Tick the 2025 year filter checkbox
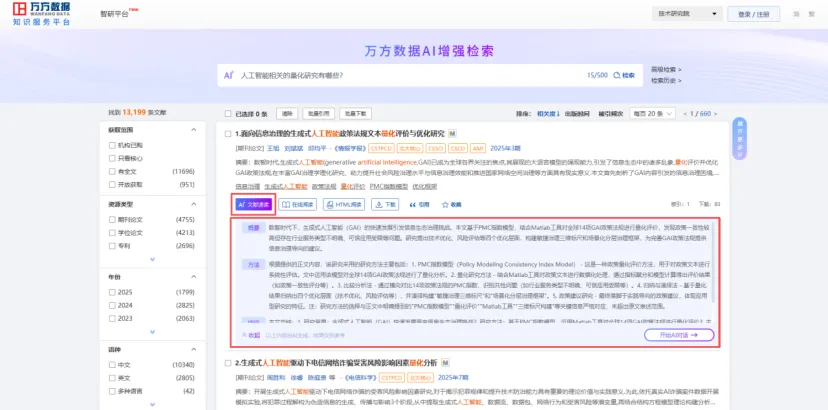828x410 pixels. pos(112,292)
